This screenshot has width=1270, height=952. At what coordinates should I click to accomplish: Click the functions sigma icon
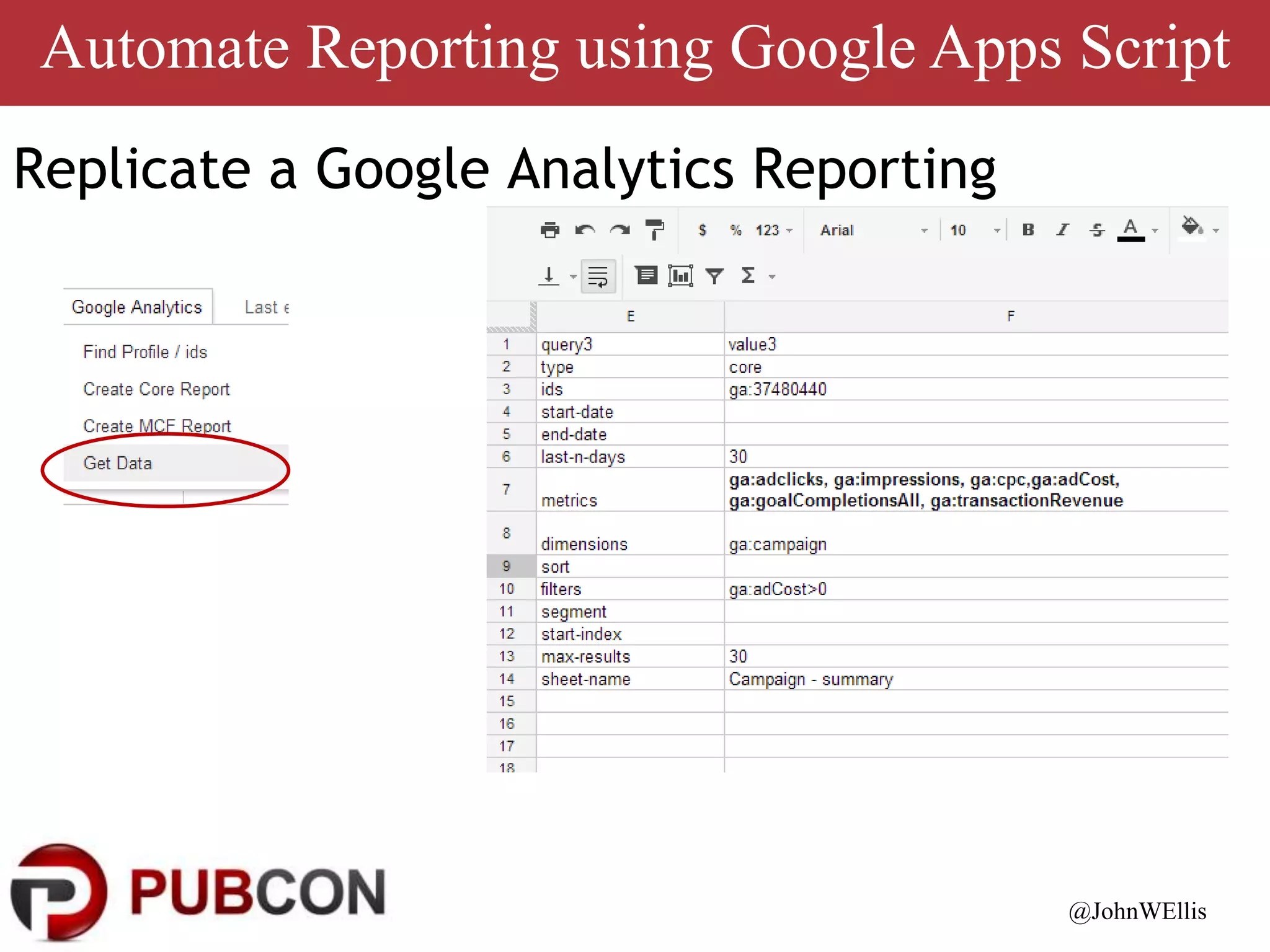pyautogui.click(x=748, y=276)
